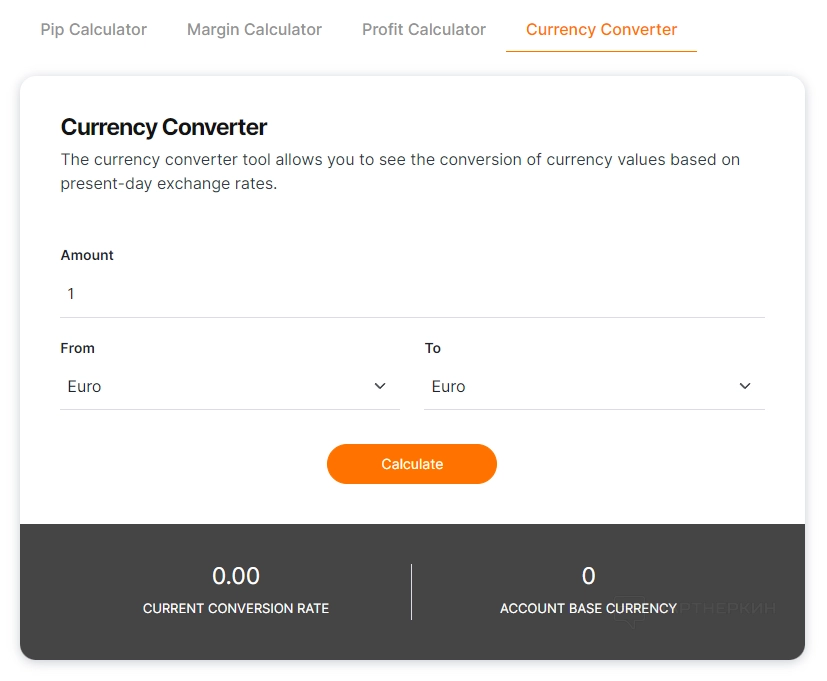Click the Account Base Currency label
The height and width of the screenshot is (681, 827).
588,608
